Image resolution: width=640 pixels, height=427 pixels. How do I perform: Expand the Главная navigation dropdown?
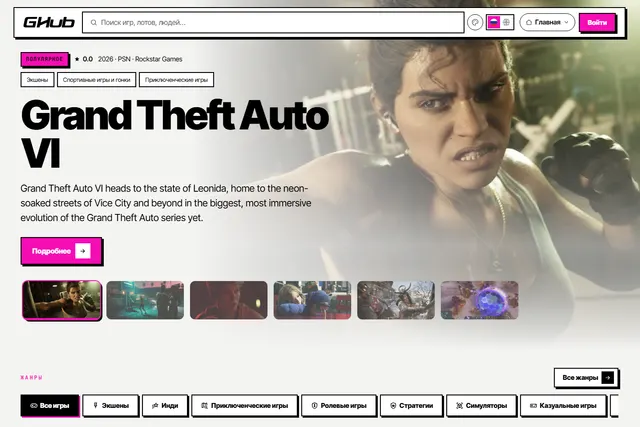click(x=547, y=22)
